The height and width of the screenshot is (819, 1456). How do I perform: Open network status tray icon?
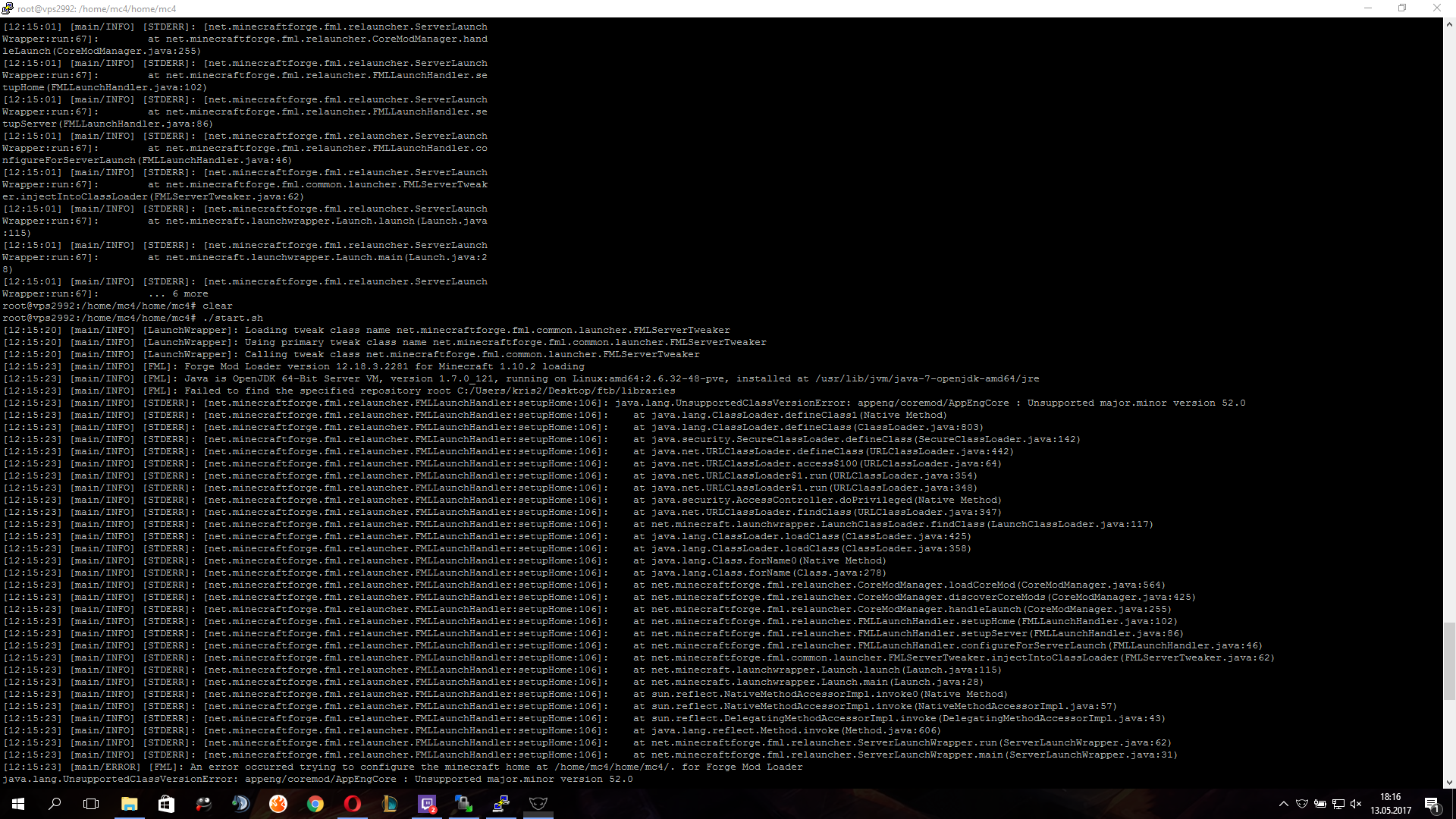pos(1338,804)
